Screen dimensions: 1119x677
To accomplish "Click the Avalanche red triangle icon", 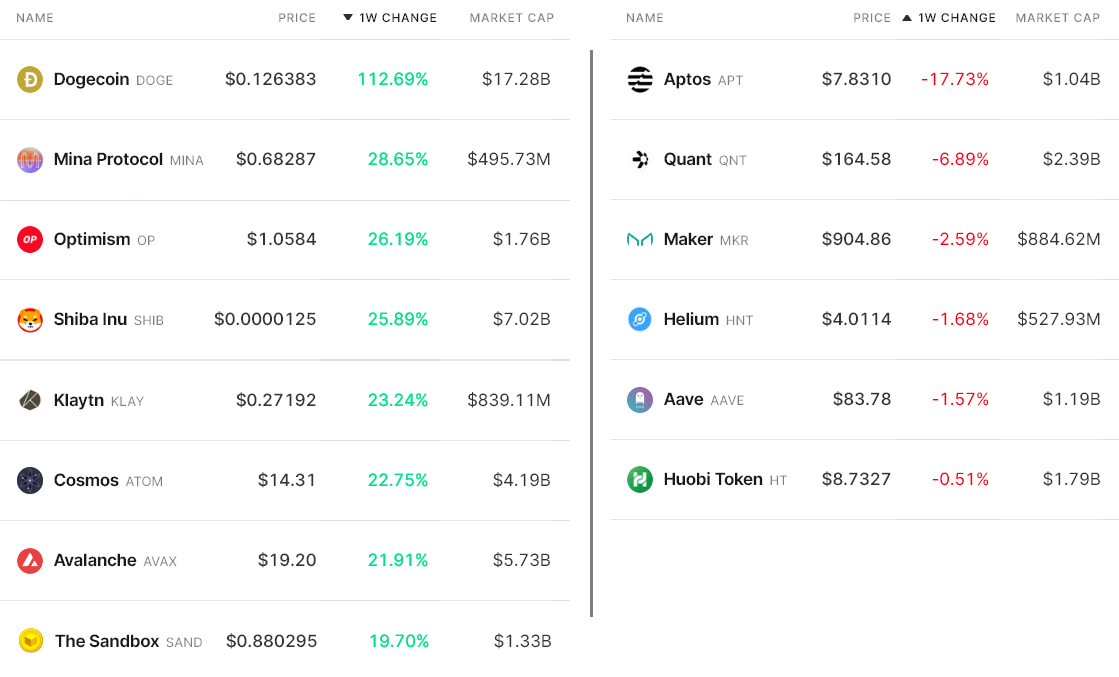I will [x=30, y=560].
